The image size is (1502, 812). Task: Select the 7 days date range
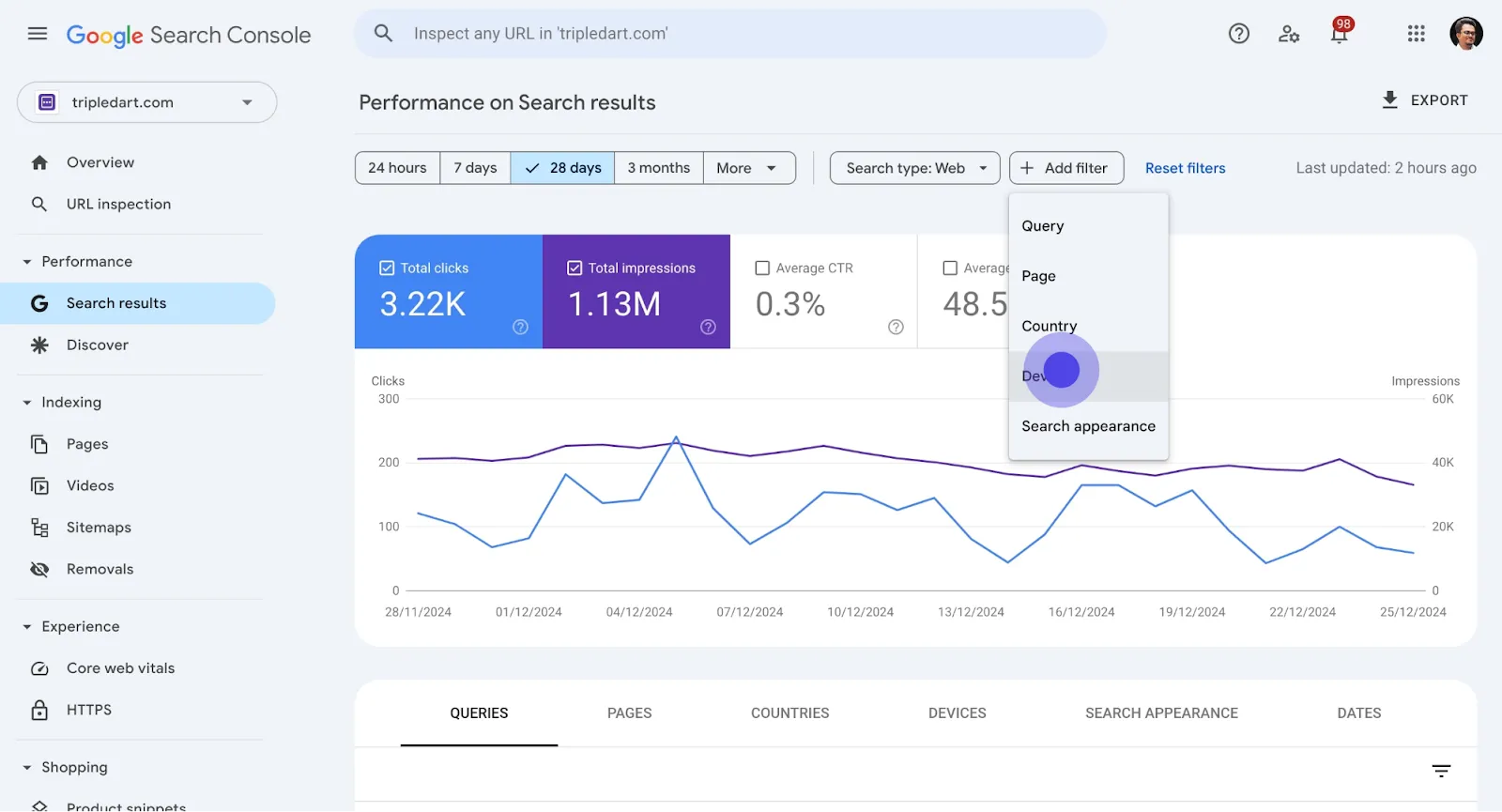pos(475,168)
